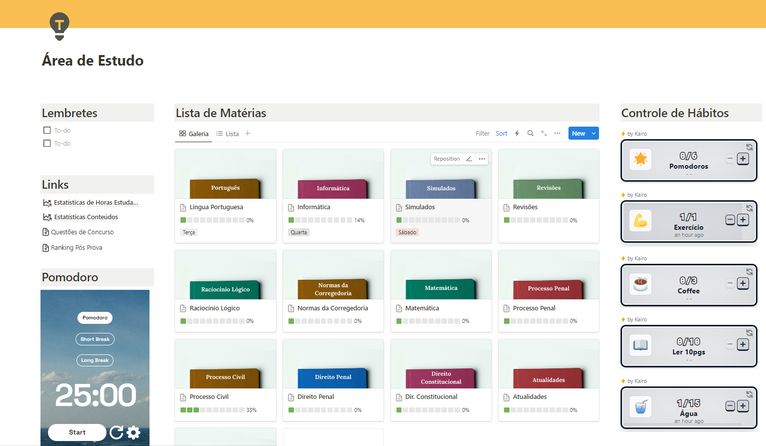Click the Sábado tag on Simulados
Screen dimensions: 766x446
(x=407, y=233)
